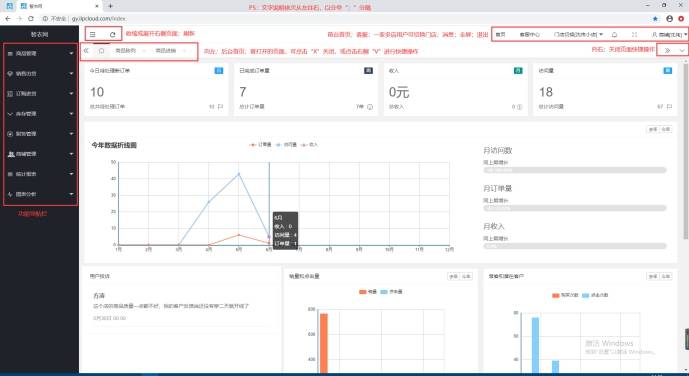
Task: Toggle the 访问量 series in the line chart legend
Action: (x=286, y=145)
